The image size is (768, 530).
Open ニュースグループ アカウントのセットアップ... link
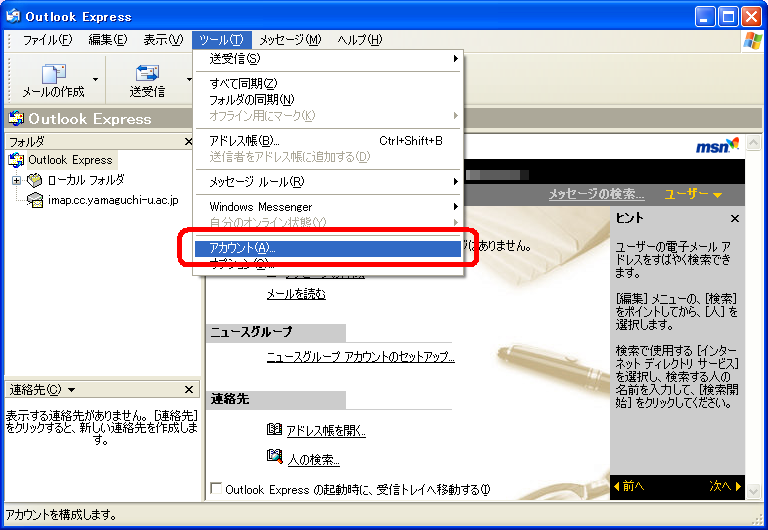360,357
